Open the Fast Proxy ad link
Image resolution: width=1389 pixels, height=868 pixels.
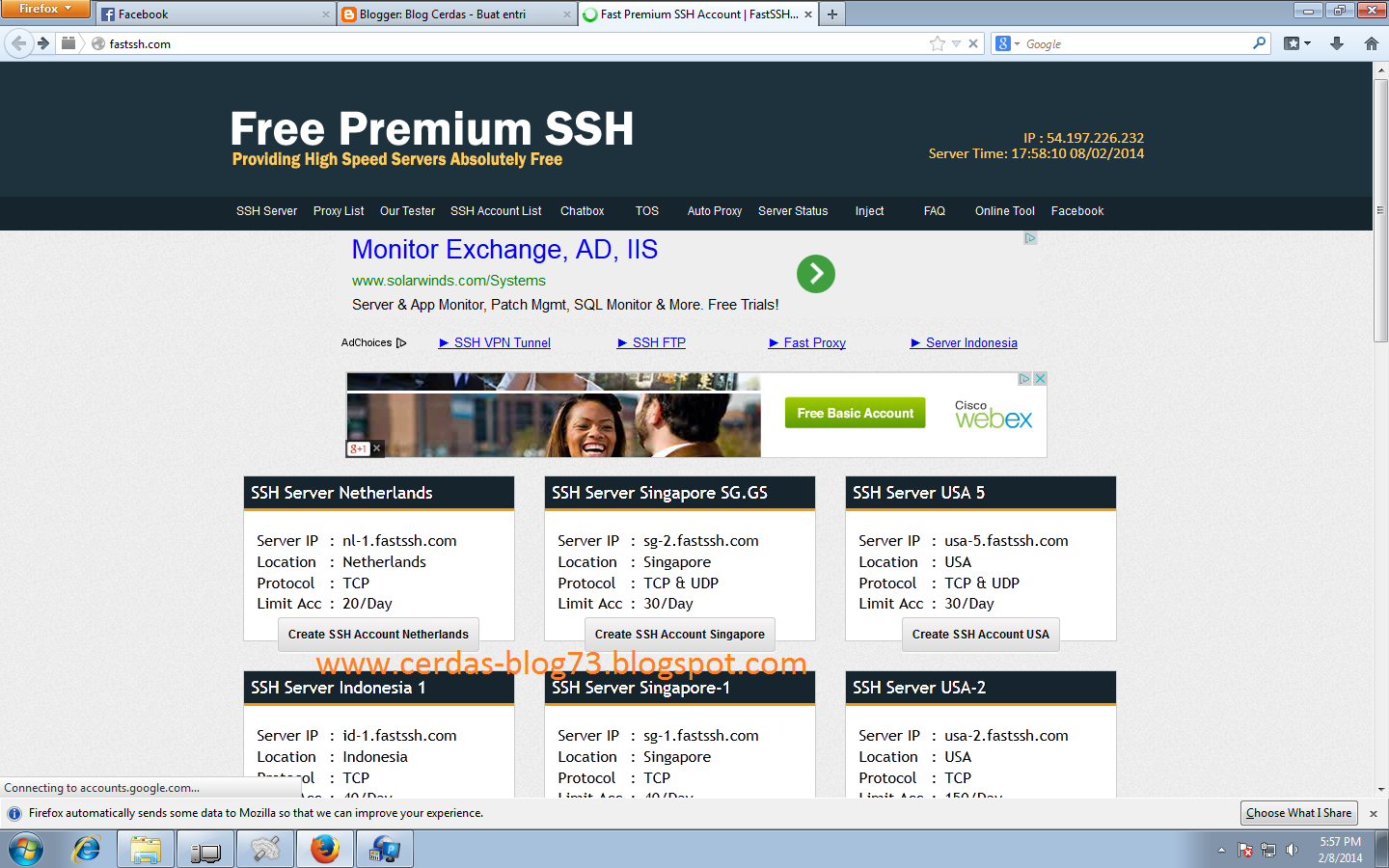tap(807, 342)
